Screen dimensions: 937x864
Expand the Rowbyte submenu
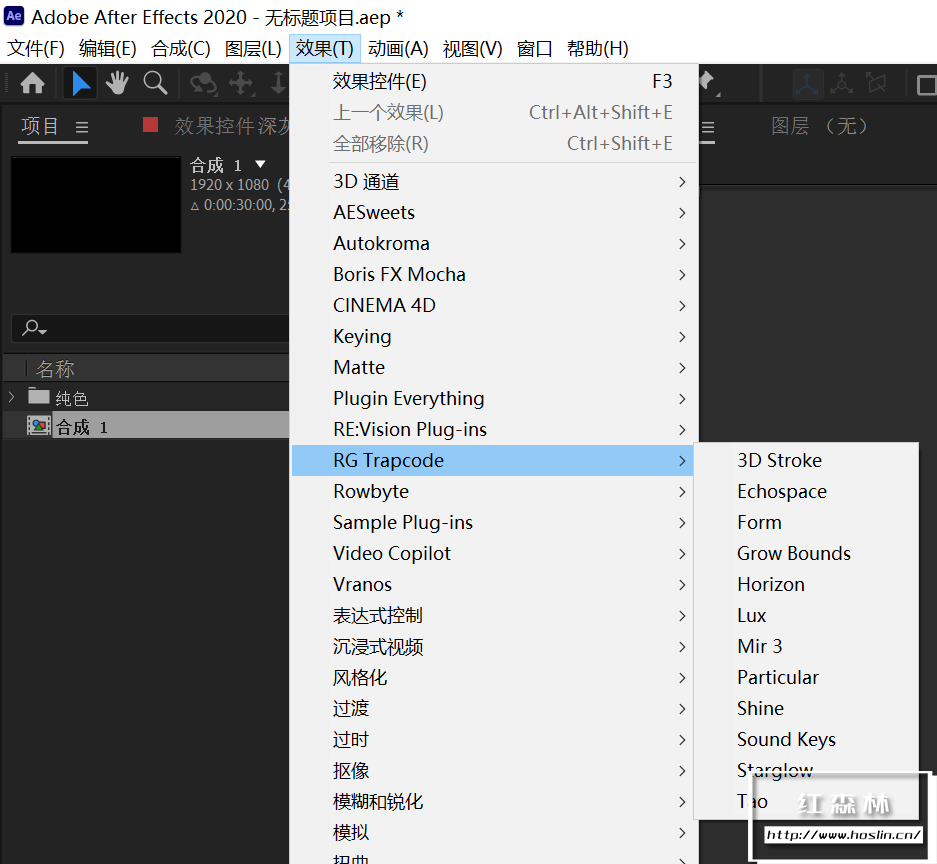coord(494,492)
